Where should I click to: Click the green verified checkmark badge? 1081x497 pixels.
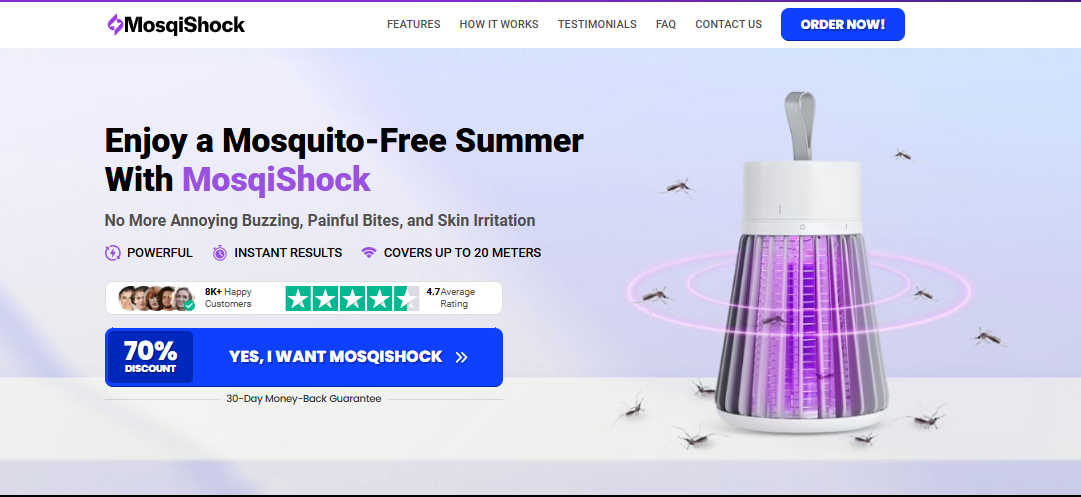click(189, 305)
